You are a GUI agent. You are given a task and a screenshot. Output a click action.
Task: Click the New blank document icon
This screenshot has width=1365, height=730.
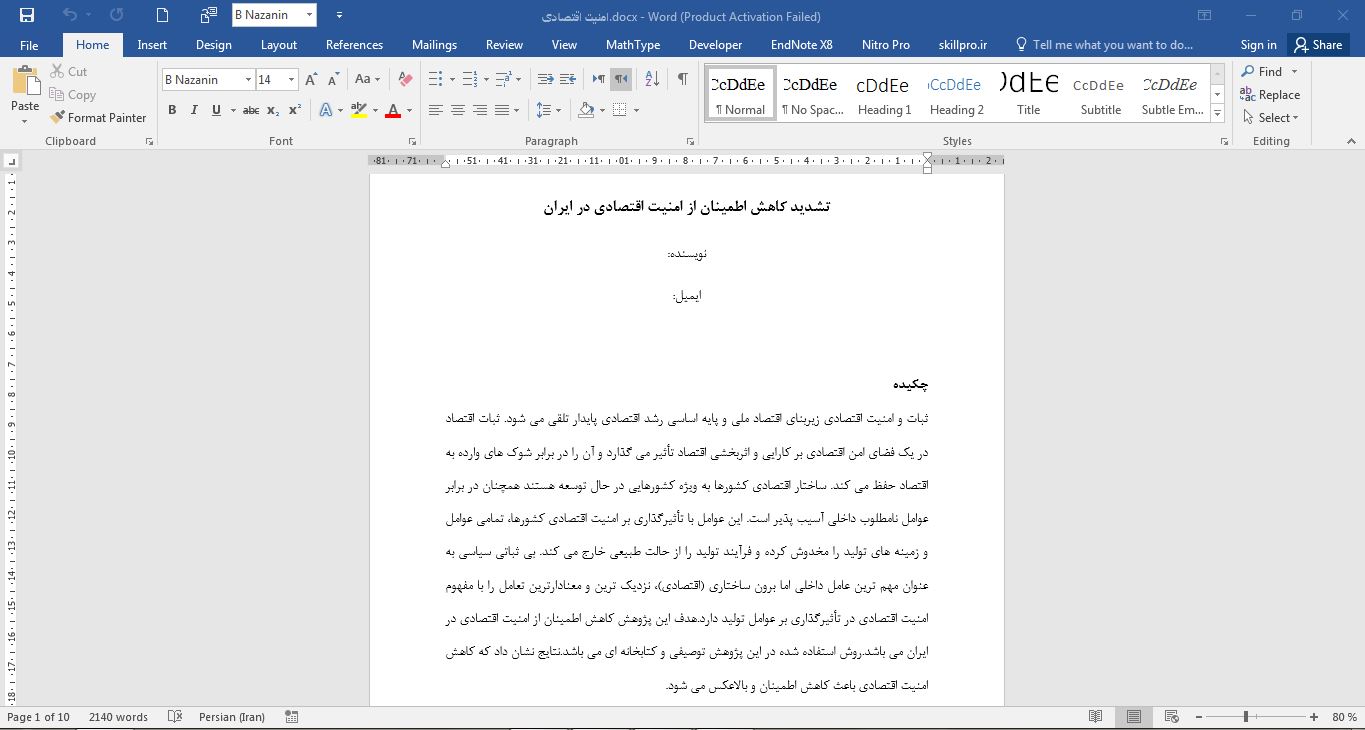[x=163, y=15]
